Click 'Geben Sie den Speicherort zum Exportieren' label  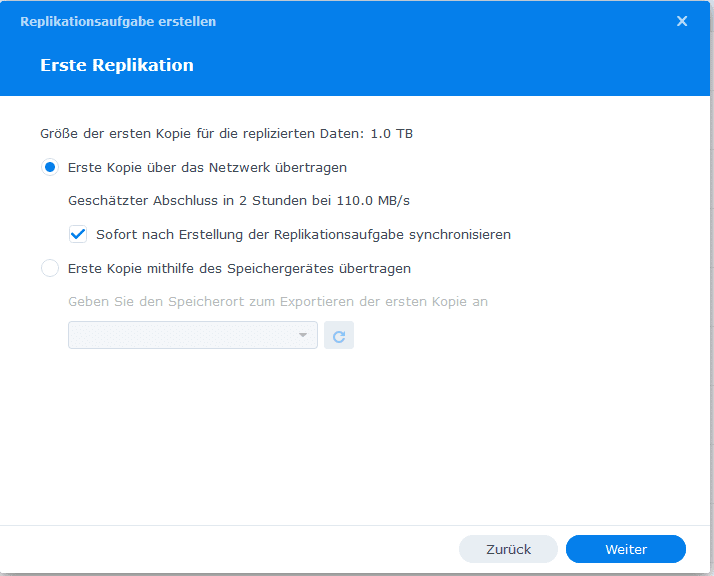[278, 302]
